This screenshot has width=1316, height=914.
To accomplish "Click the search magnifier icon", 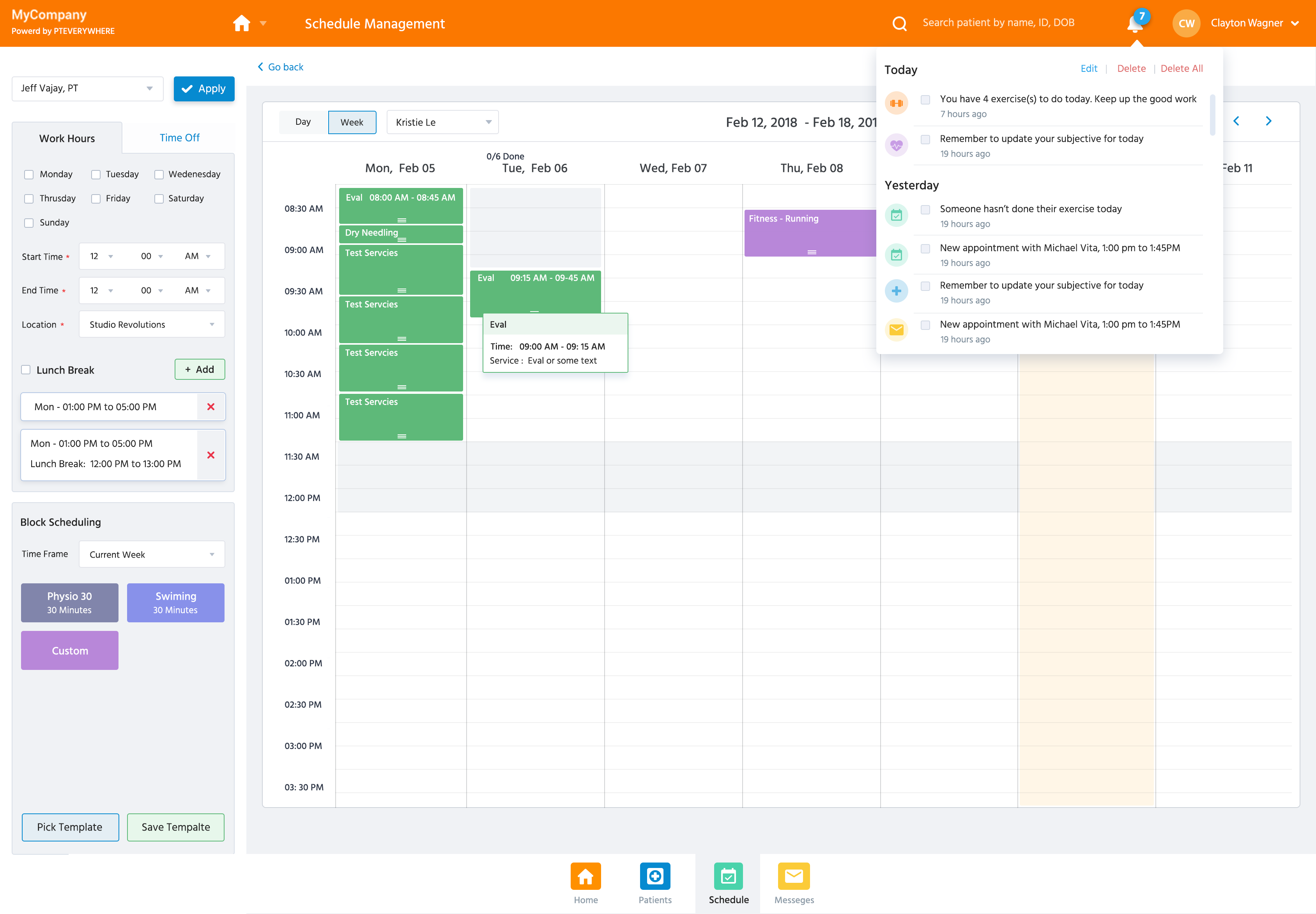I will pyautogui.click(x=899, y=23).
